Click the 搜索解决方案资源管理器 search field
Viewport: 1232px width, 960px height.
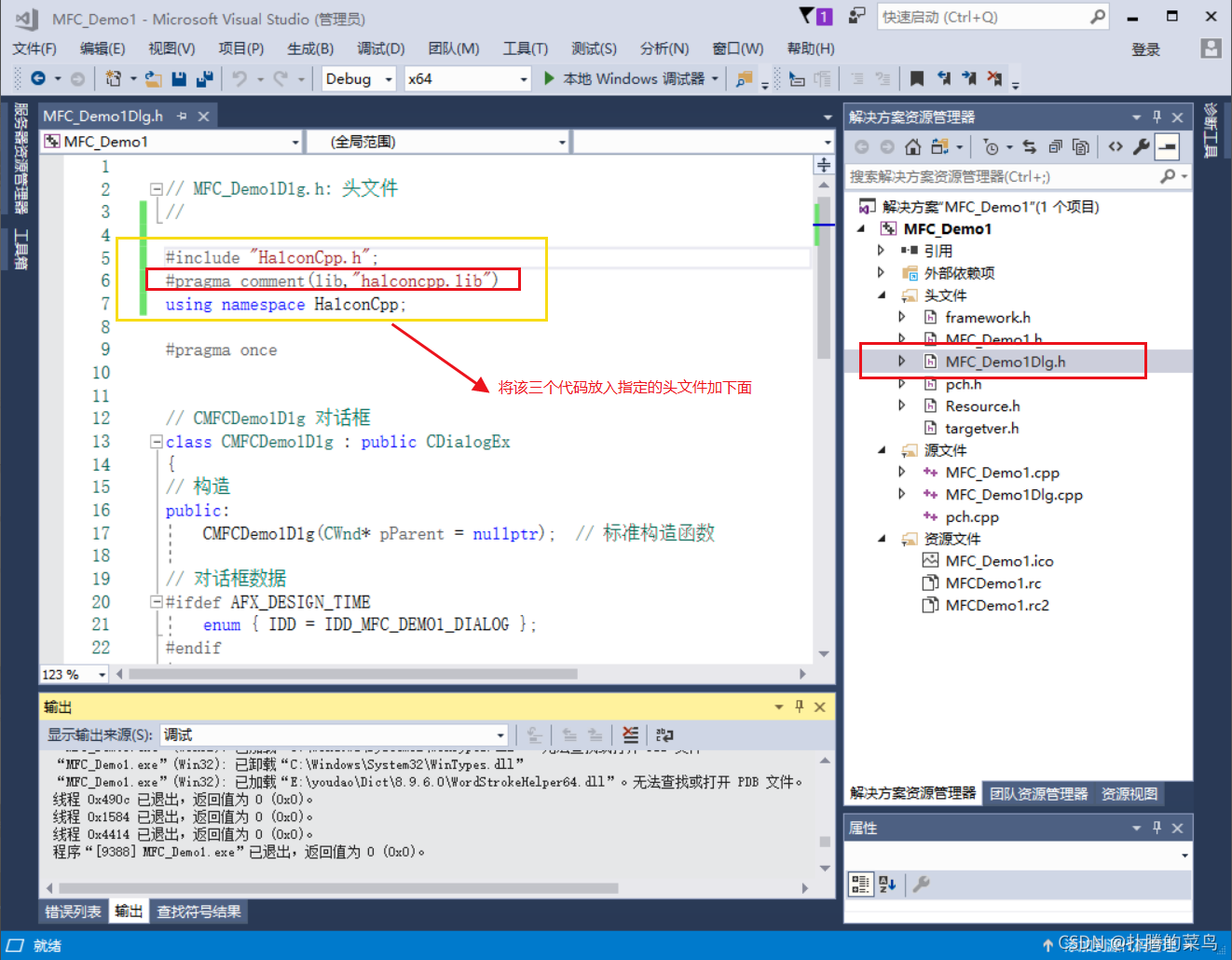click(x=1002, y=176)
